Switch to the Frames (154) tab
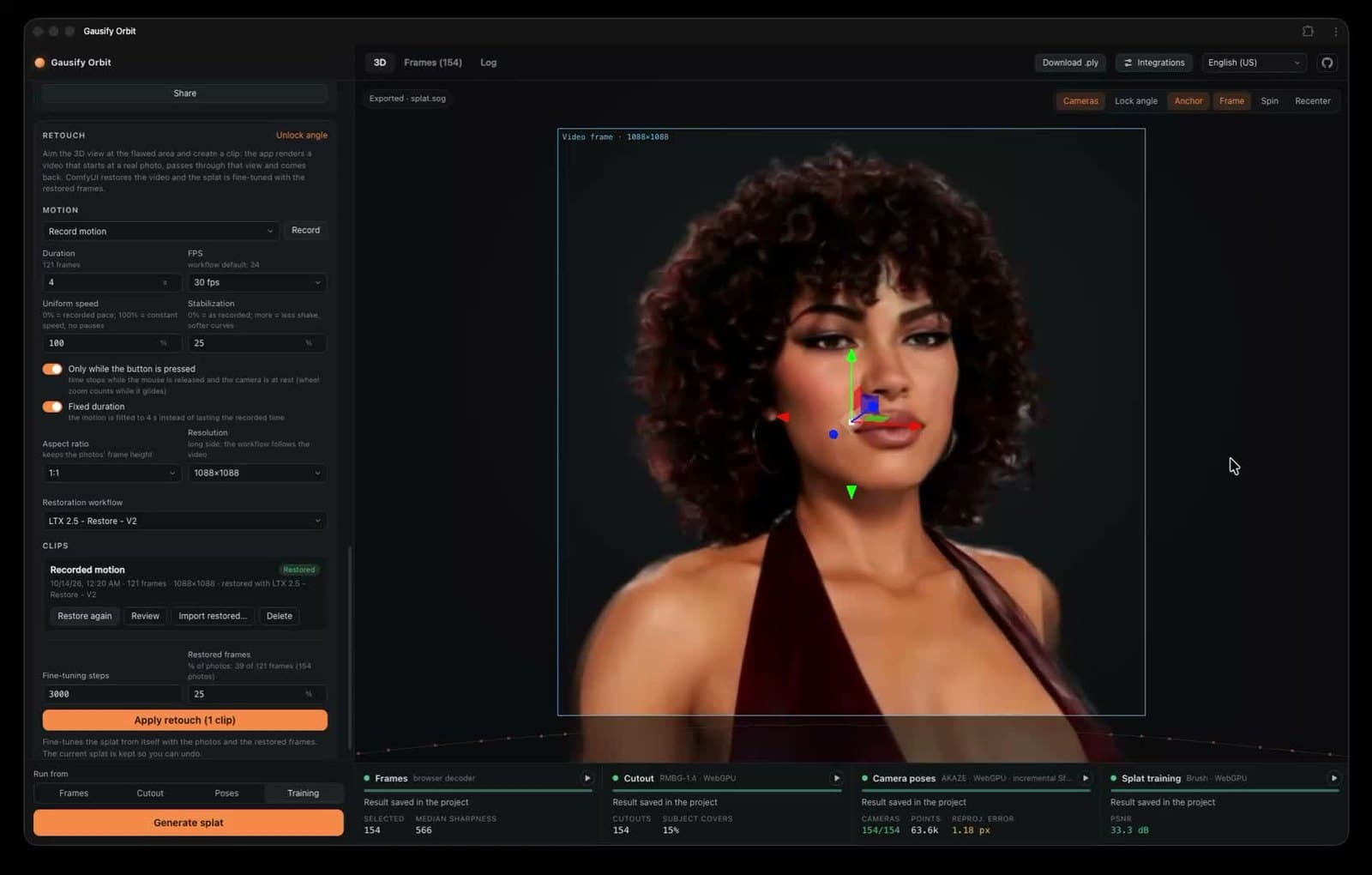This screenshot has height=875, width=1372. 432,63
